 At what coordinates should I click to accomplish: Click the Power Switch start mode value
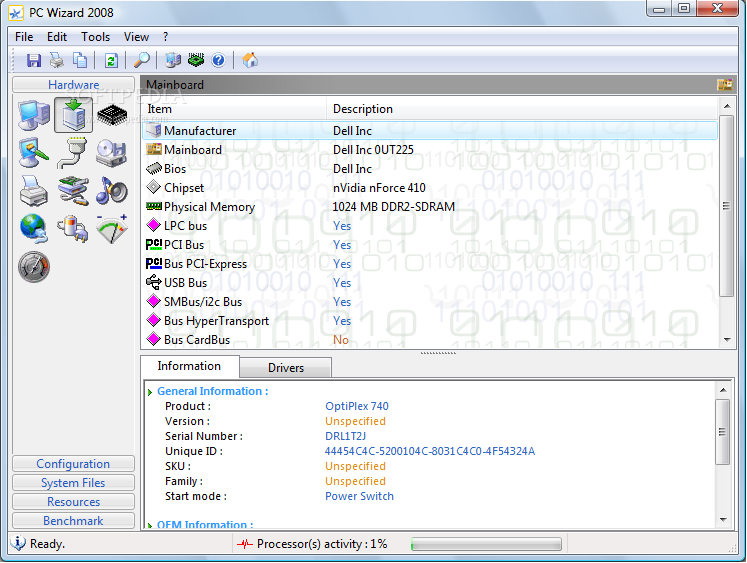[359, 496]
